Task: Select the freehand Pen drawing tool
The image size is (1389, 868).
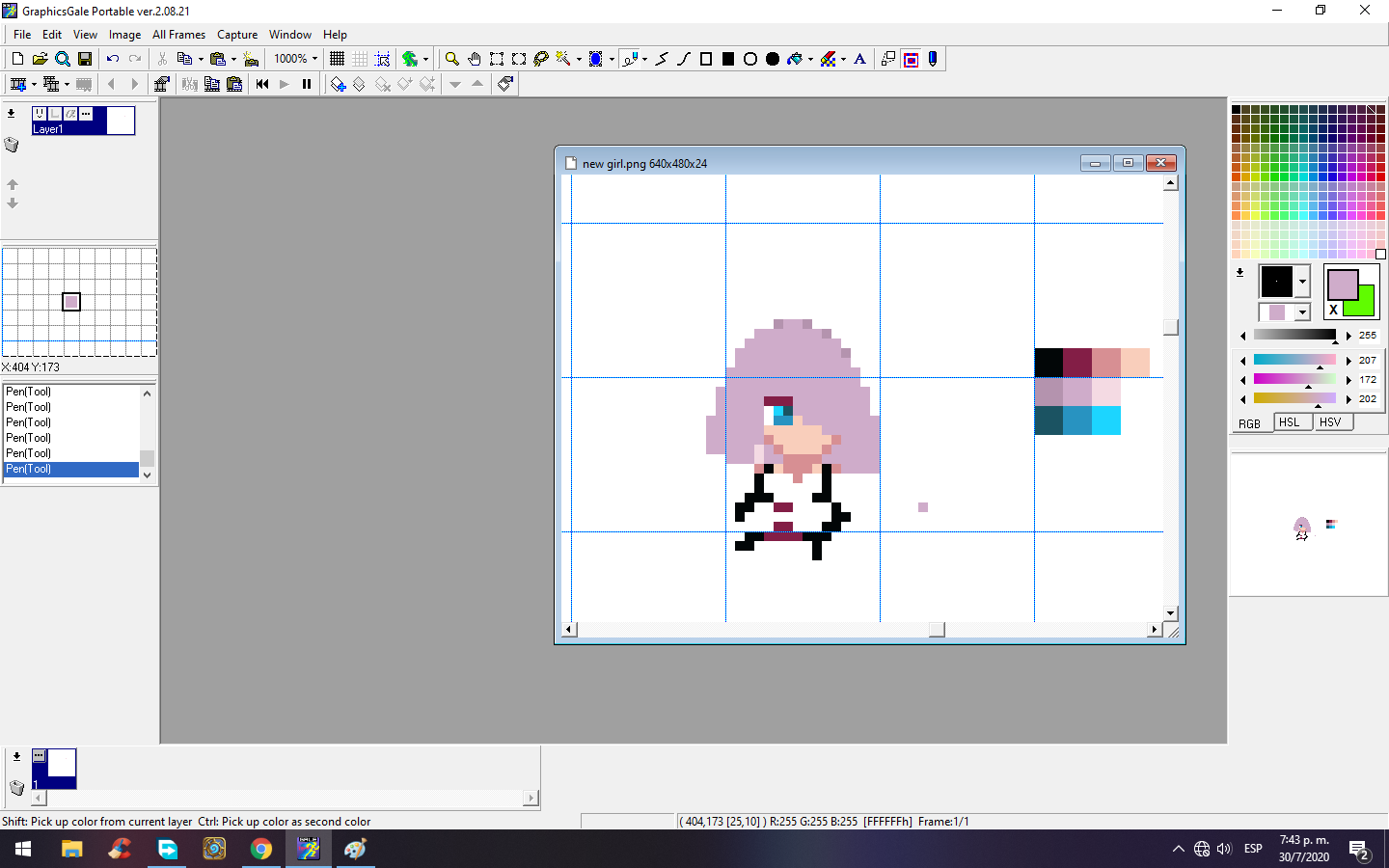Action: [x=629, y=59]
